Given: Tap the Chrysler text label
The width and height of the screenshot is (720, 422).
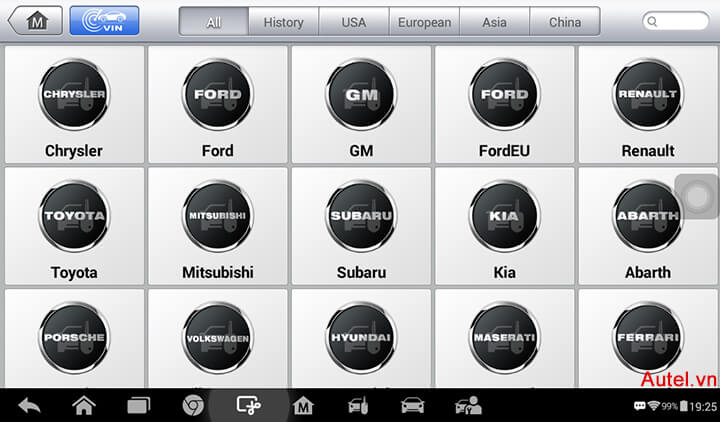Looking at the screenshot, I should 74,151.
